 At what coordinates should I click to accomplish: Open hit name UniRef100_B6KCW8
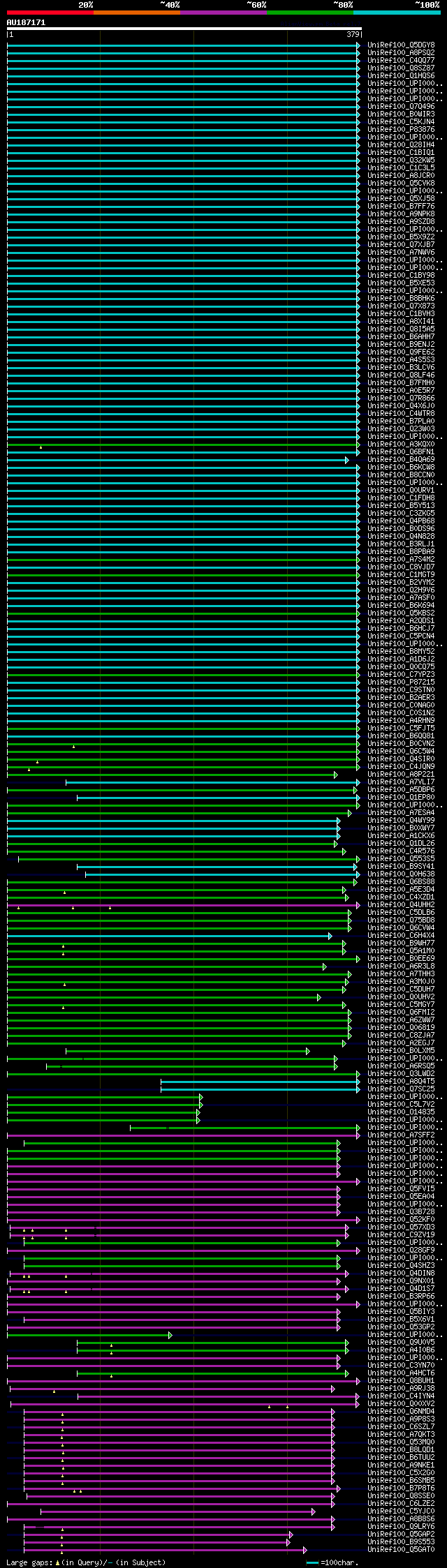click(x=401, y=468)
